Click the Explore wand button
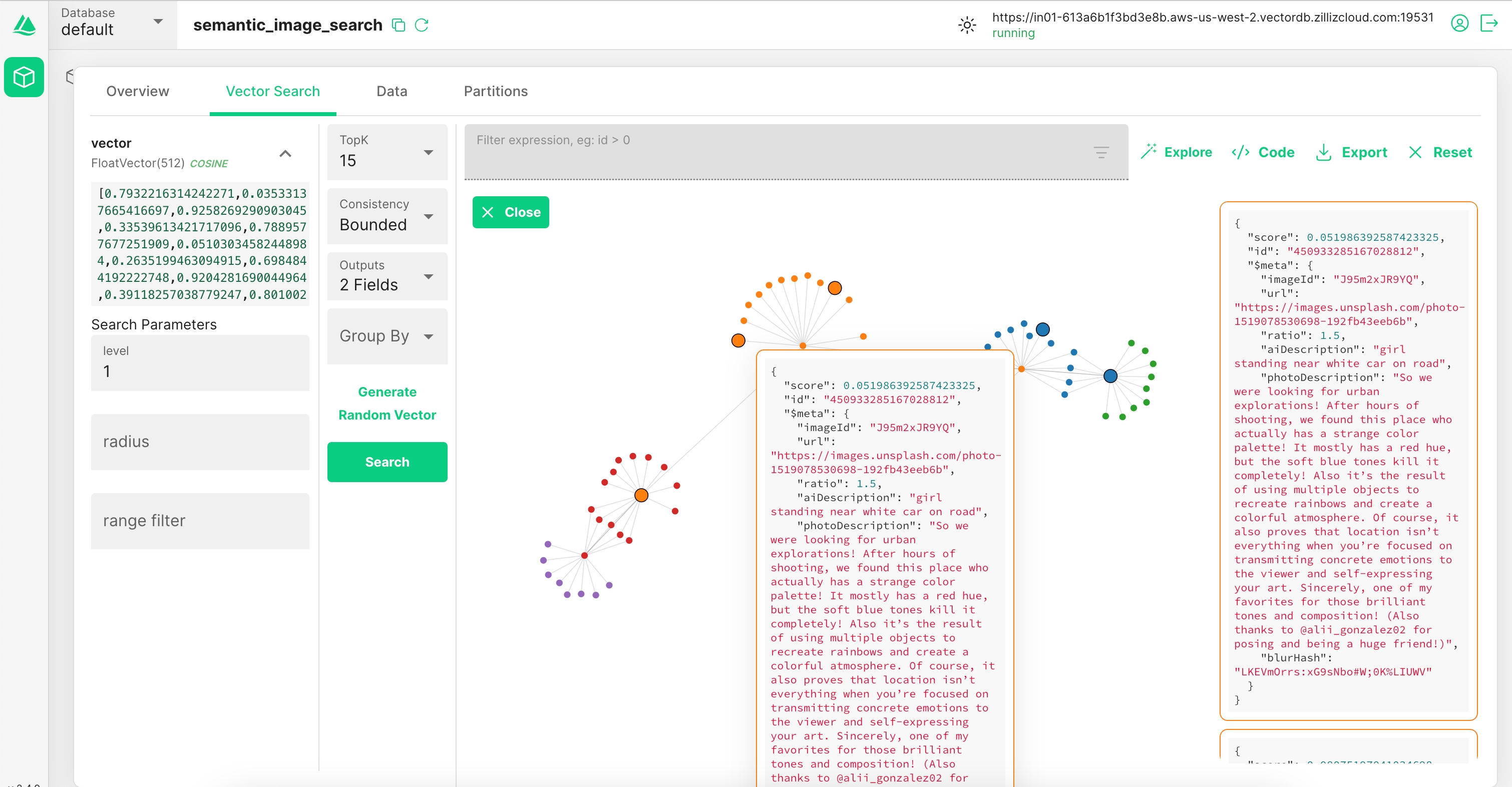This screenshot has height=787, width=1512. coord(1176,153)
